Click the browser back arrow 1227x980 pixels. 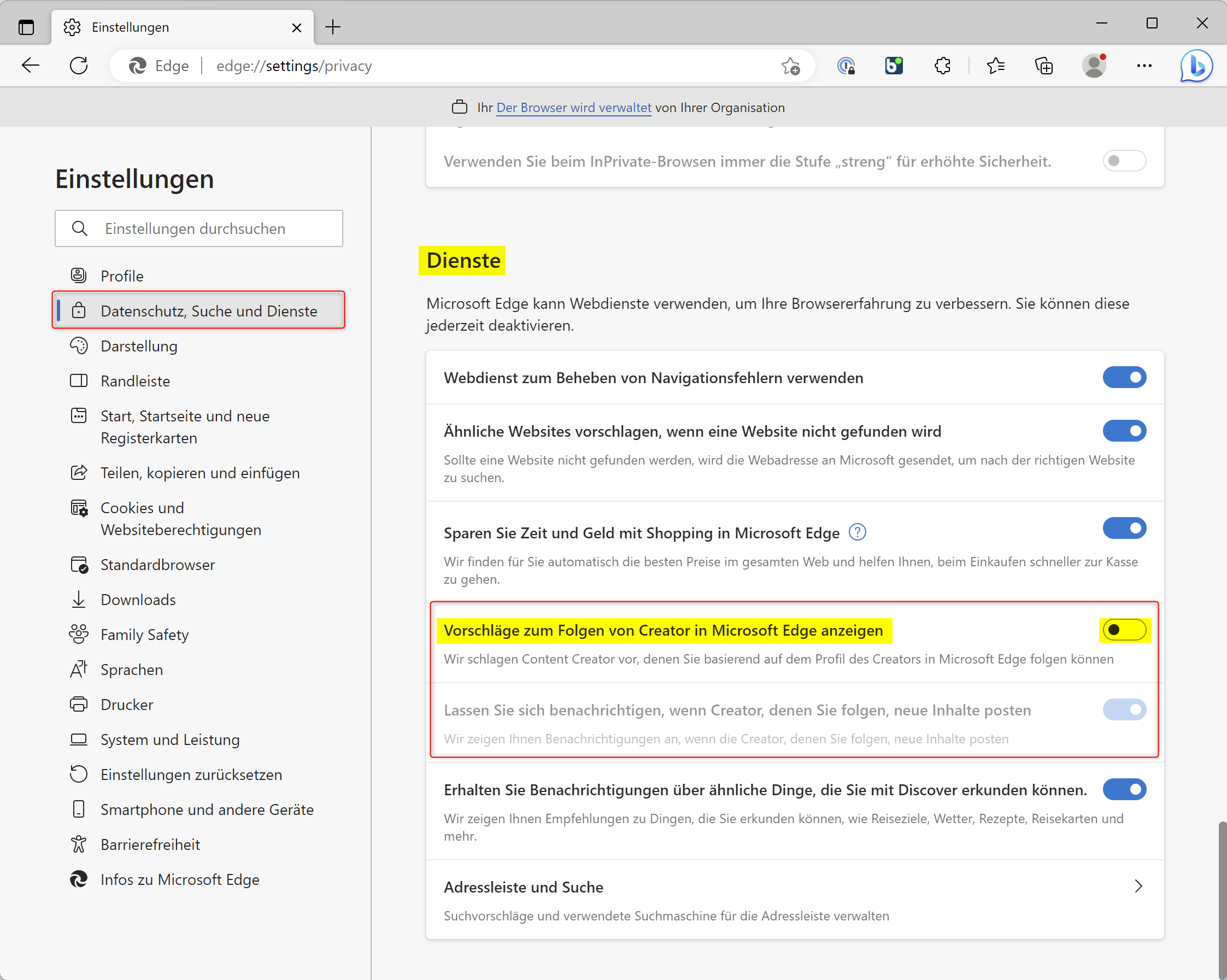31,66
